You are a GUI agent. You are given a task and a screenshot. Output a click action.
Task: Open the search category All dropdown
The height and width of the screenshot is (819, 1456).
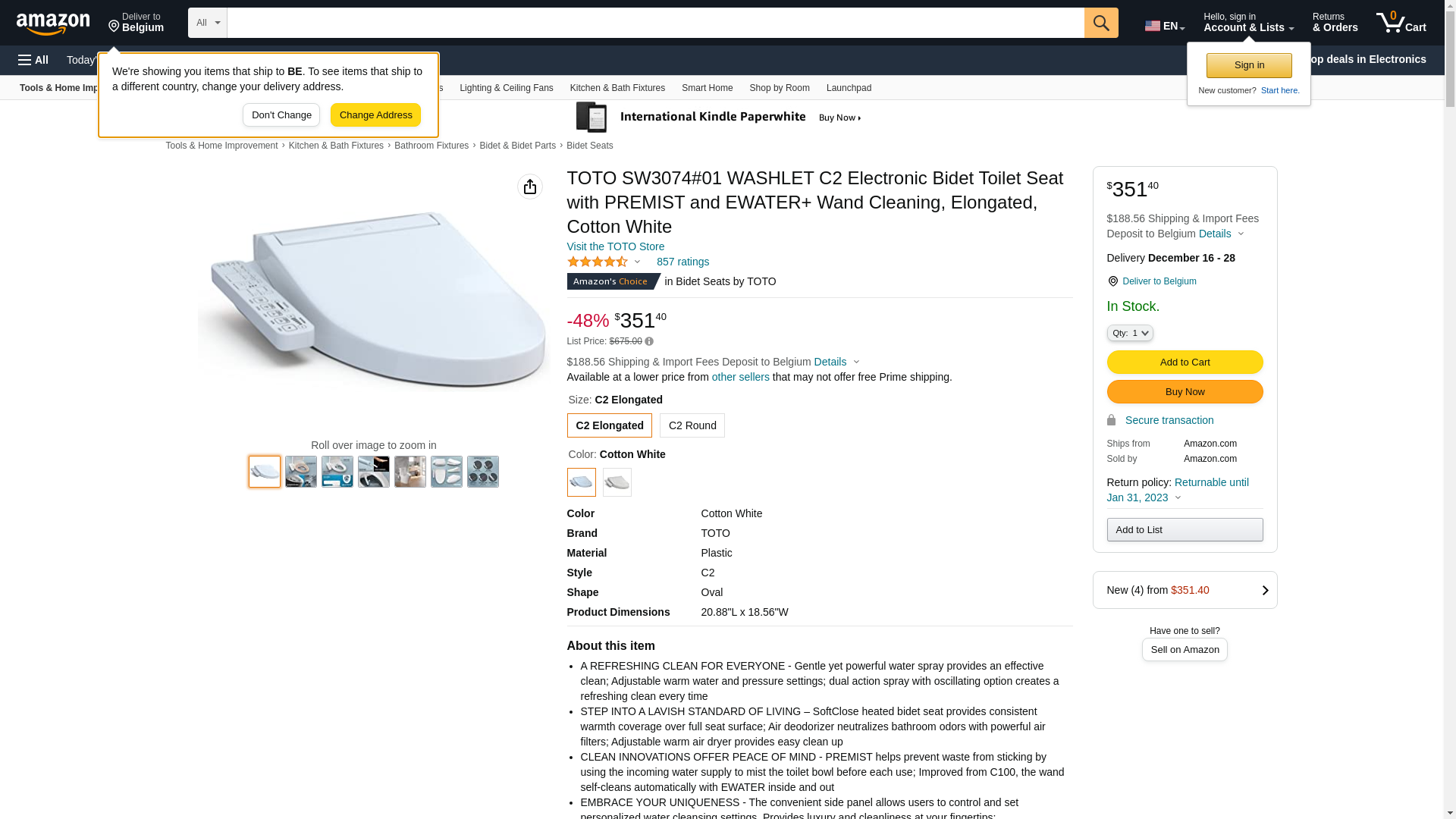[x=207, y=23]
